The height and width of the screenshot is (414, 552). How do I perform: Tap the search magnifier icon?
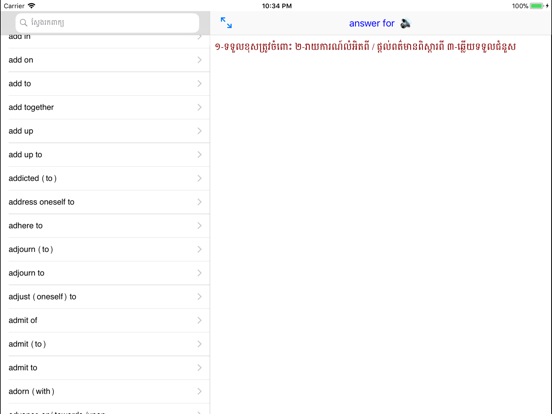pyautogui.click(x=23, y=23)
